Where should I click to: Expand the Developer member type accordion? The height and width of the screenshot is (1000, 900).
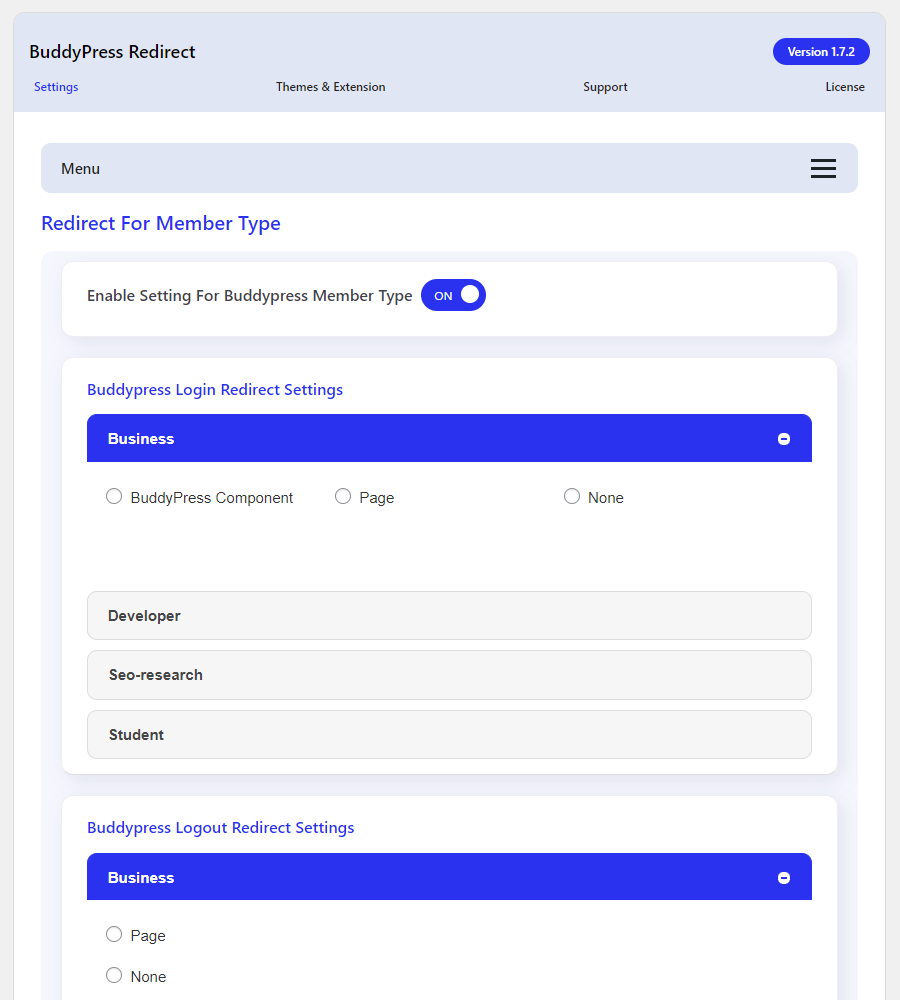[448, 615]
